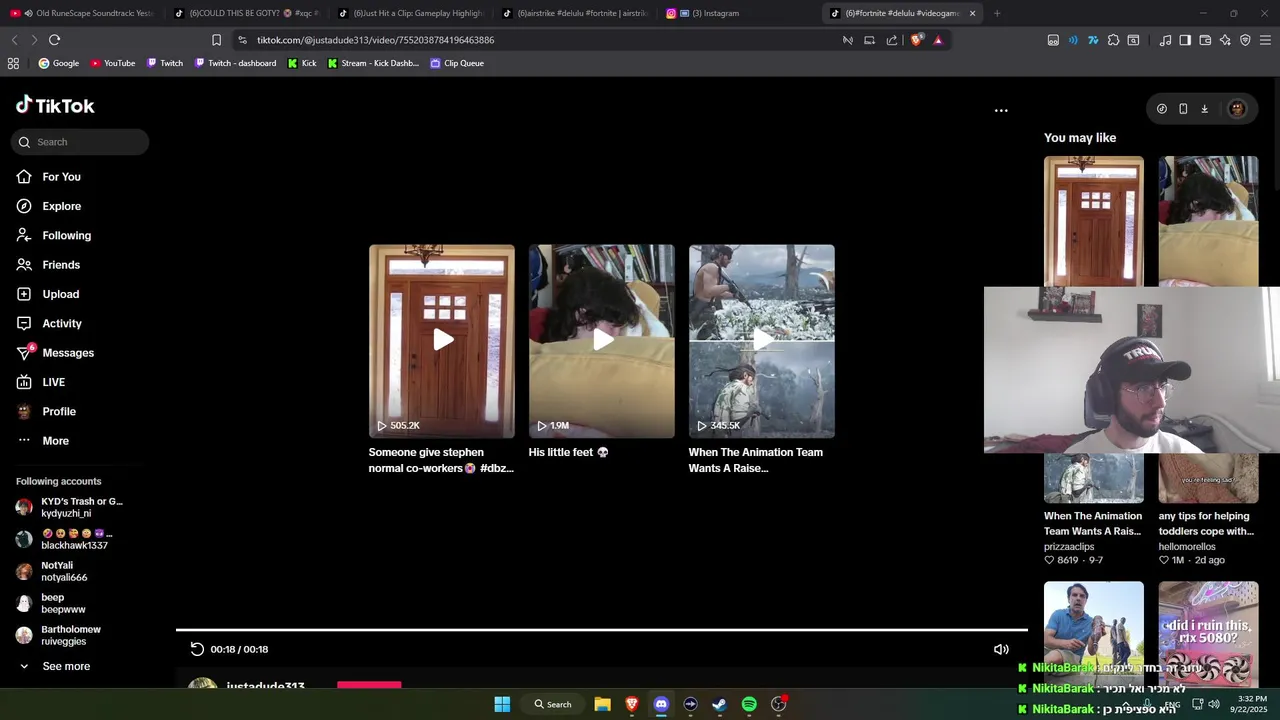This screenshot has width=1280, height=720.
Task: Open Spotify from the taskbar
Action: (x=749, y=704)
